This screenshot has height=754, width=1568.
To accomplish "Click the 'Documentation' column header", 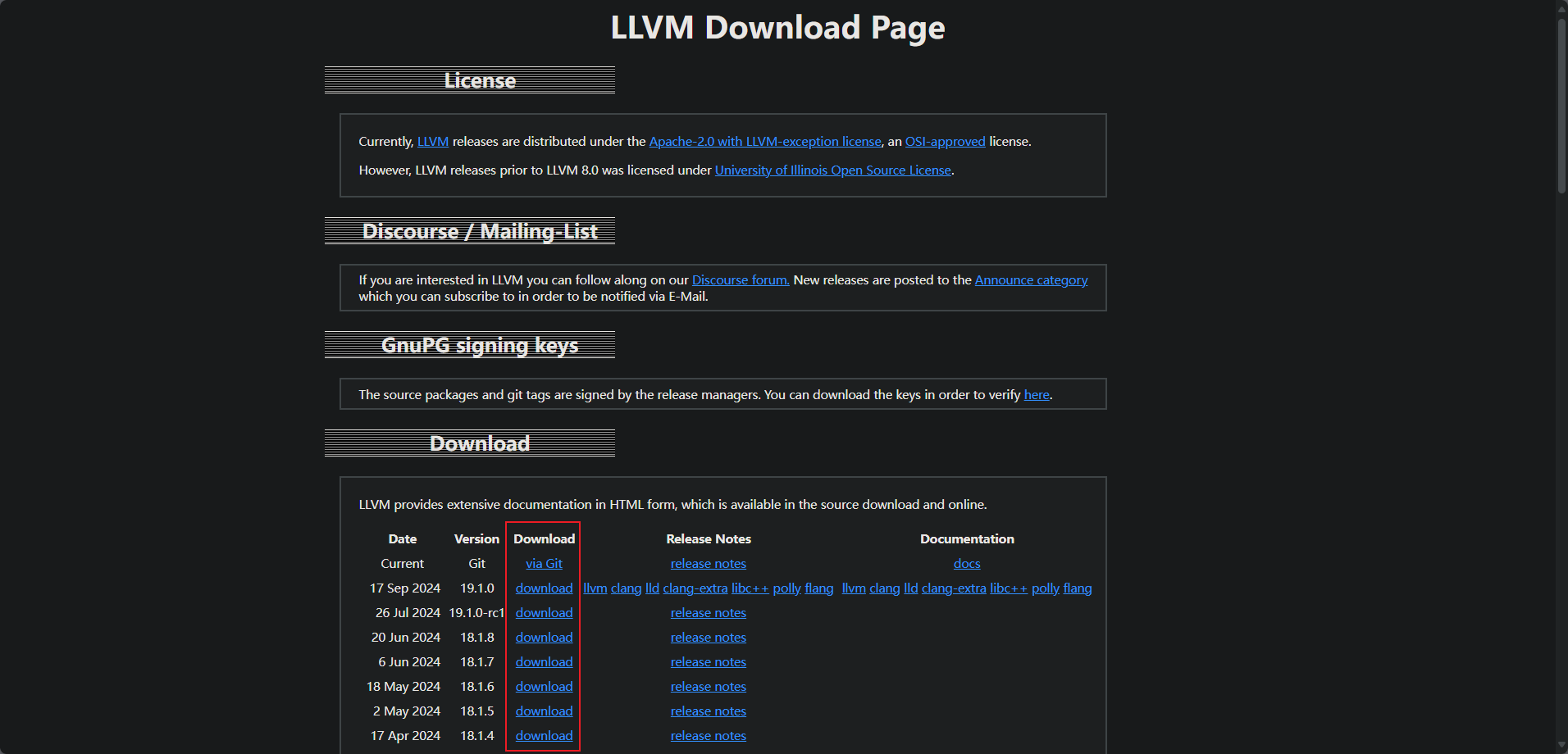I will click(x=967, y=539).
